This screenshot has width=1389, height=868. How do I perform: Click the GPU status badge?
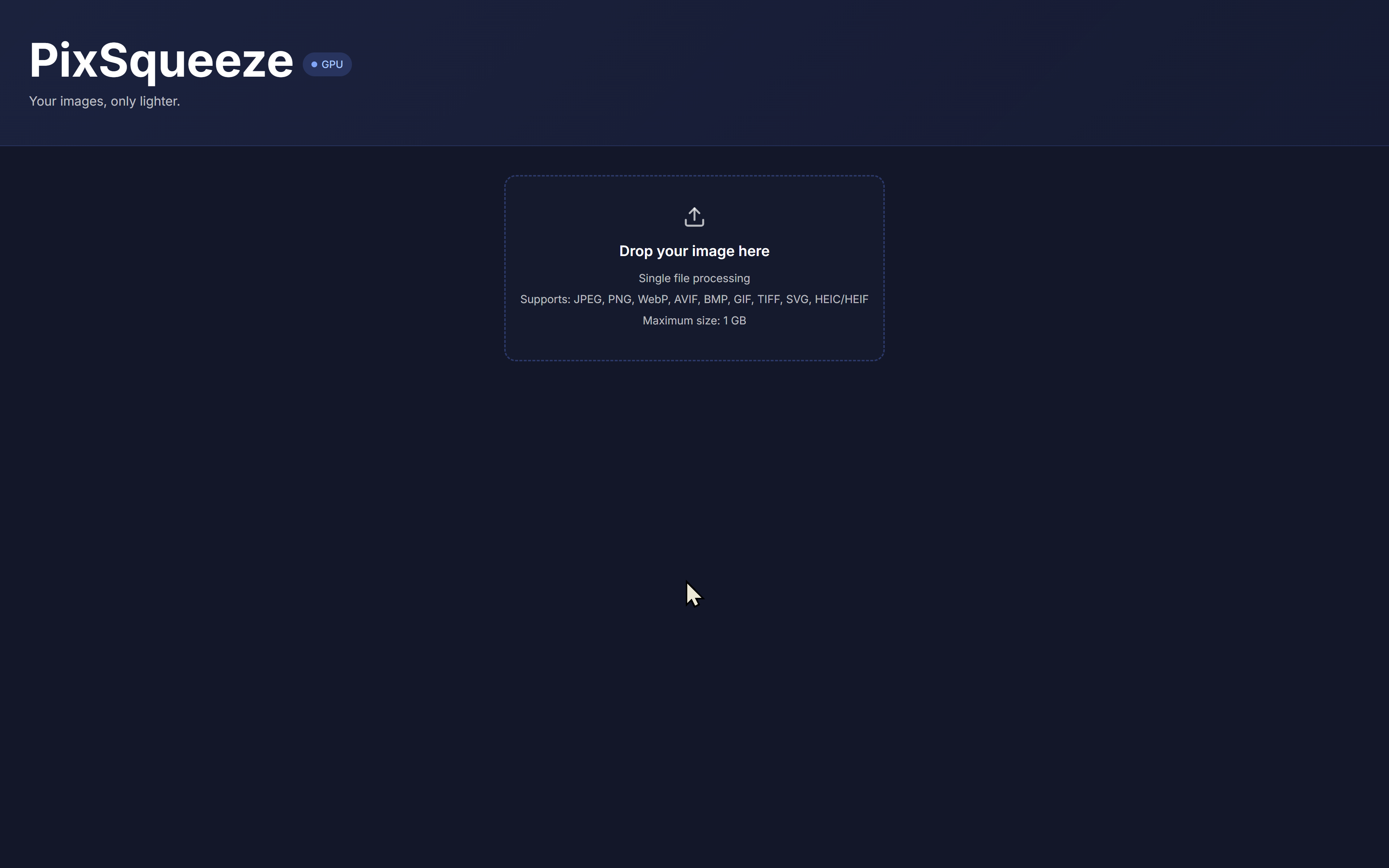click(x=327, y=64)
